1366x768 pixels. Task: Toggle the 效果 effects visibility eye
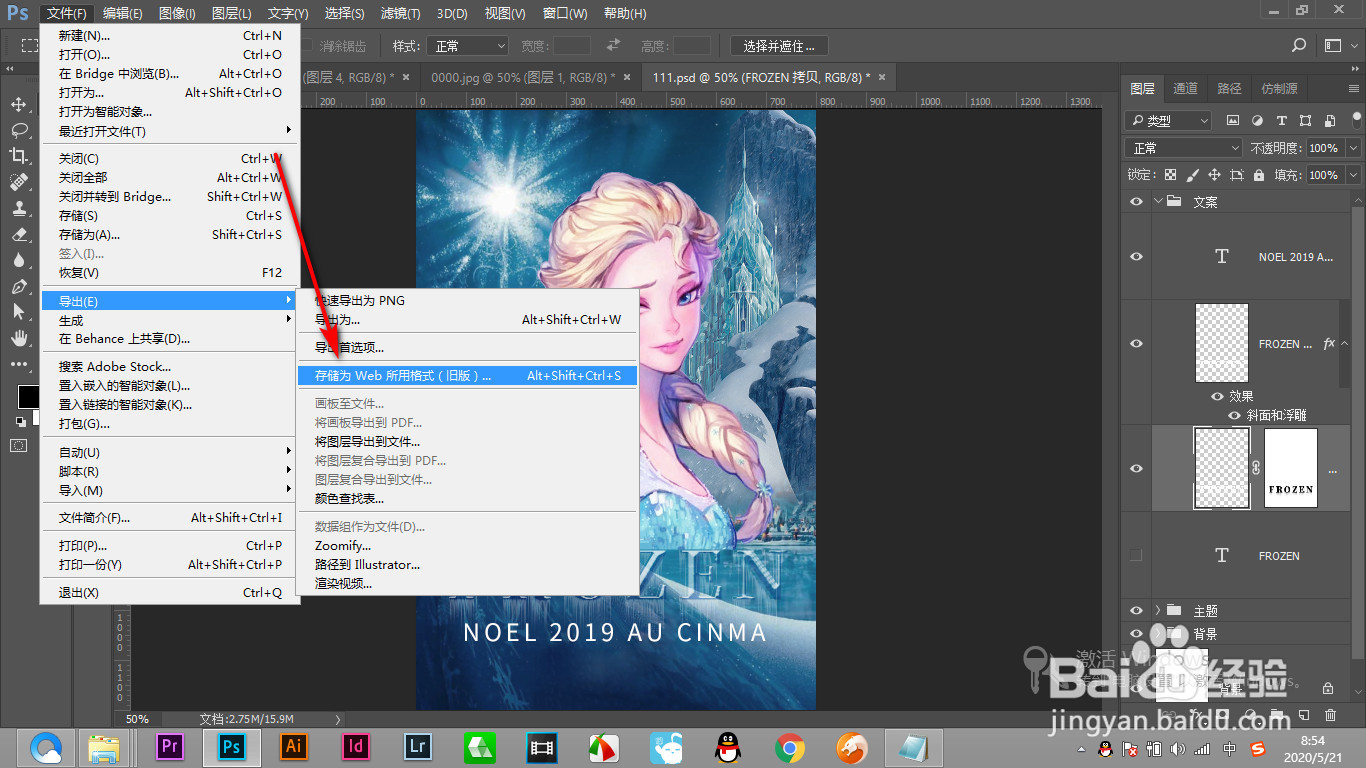coord(1217,396)
